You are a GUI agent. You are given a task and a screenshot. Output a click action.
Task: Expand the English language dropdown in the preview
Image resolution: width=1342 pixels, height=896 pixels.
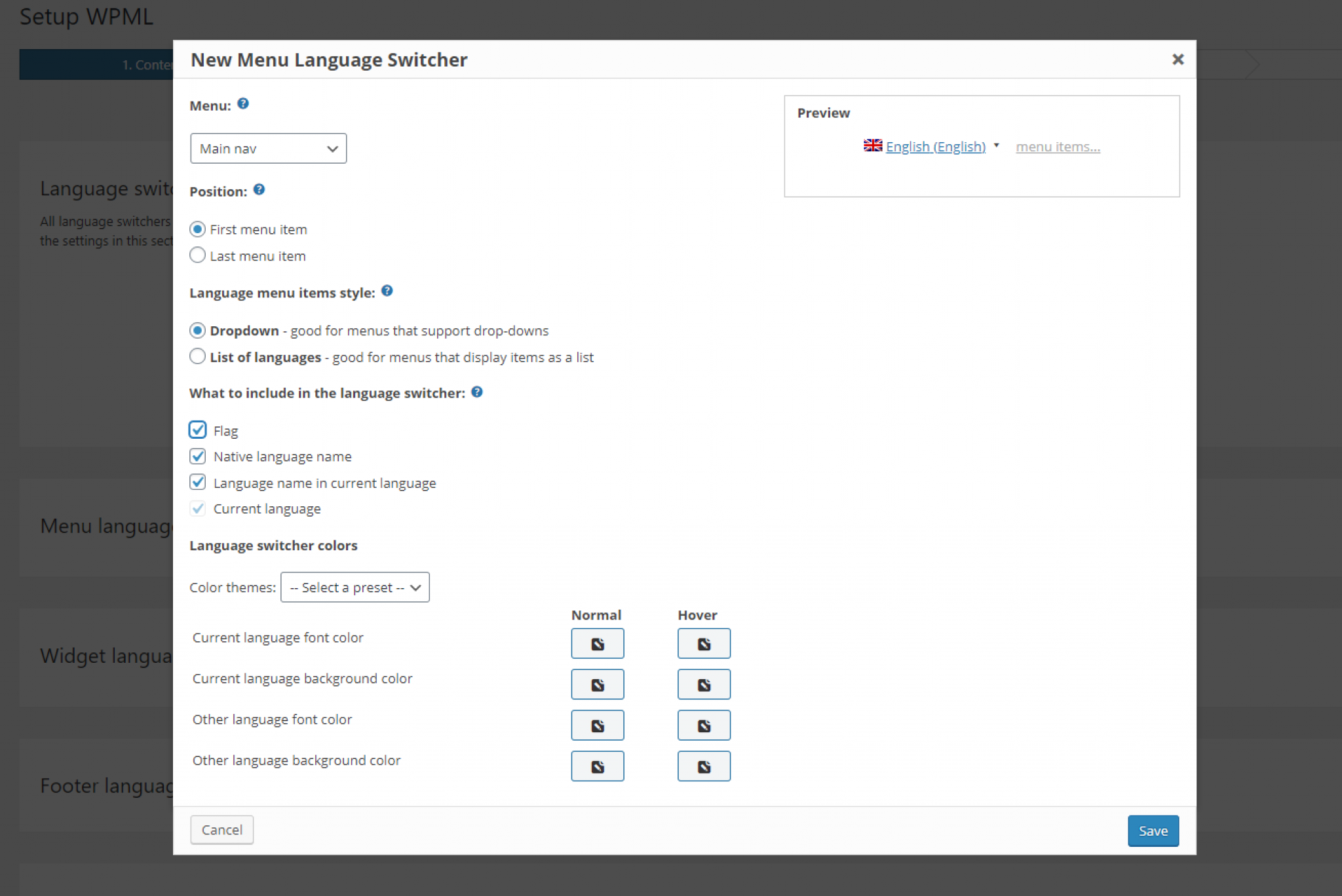(x=997, y=145)
